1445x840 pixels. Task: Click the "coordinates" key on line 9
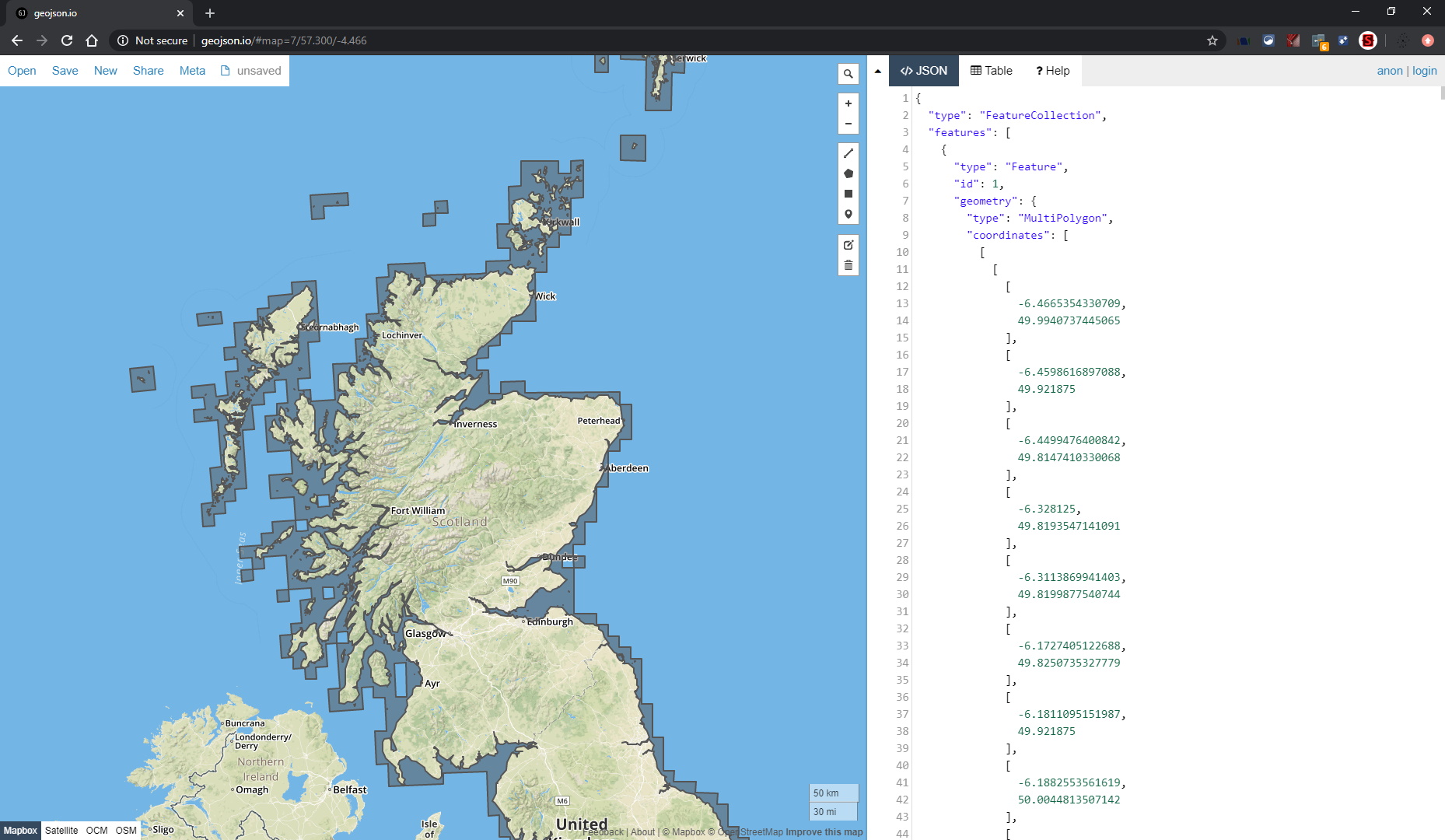click(x=1008, y=235)
